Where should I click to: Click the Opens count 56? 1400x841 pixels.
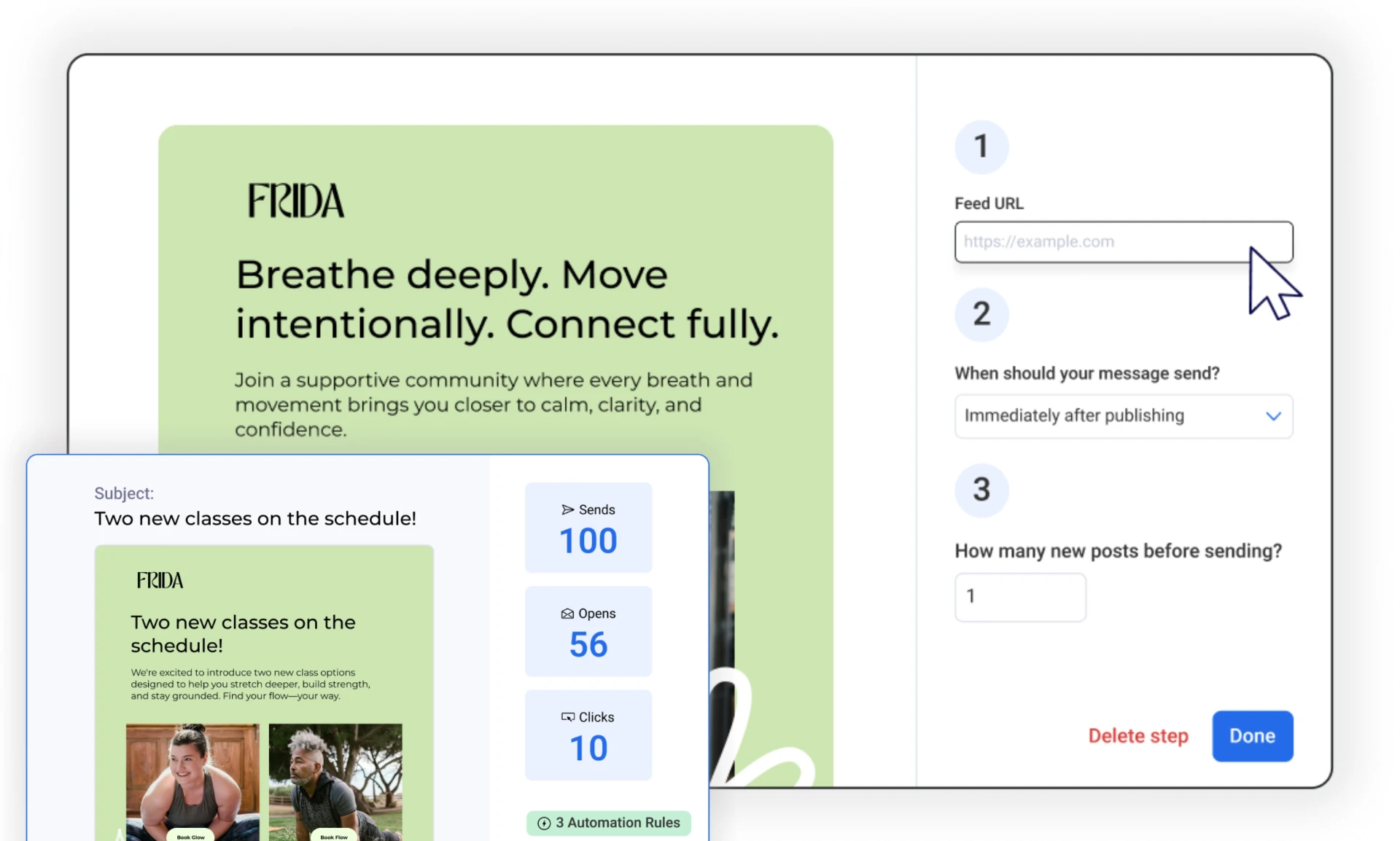tap(588, 645)
